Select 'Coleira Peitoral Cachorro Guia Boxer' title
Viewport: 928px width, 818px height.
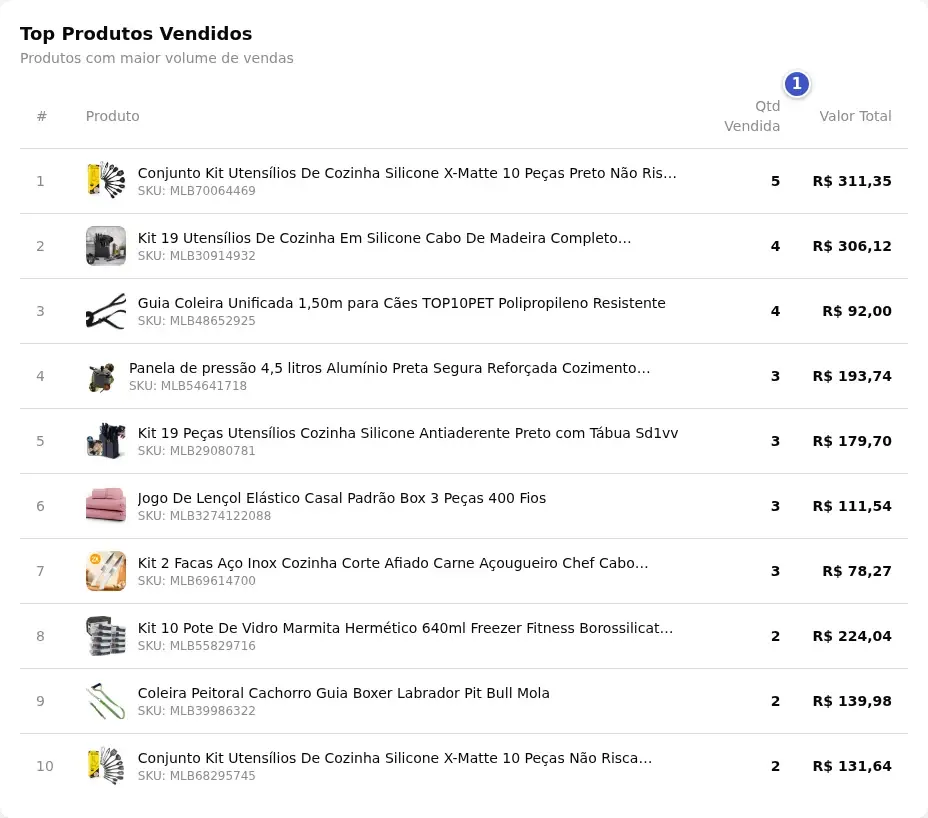point(344,693)
